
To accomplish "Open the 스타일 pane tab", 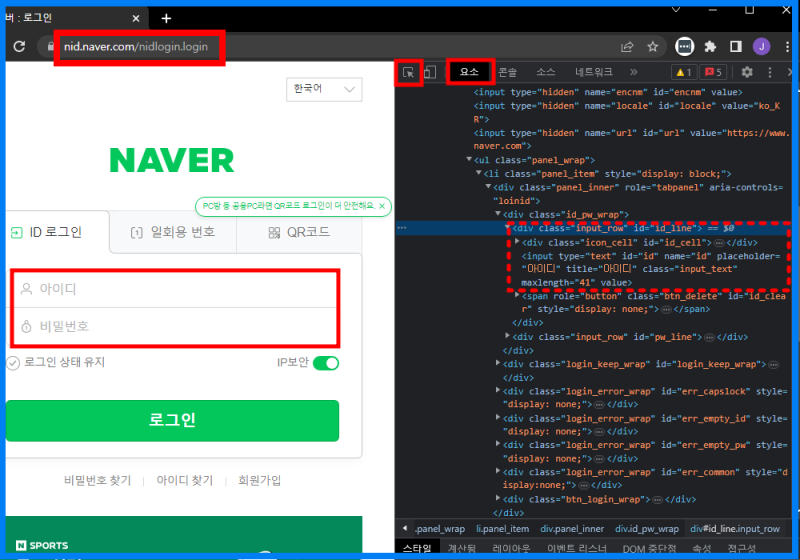I will coord(417,548).
